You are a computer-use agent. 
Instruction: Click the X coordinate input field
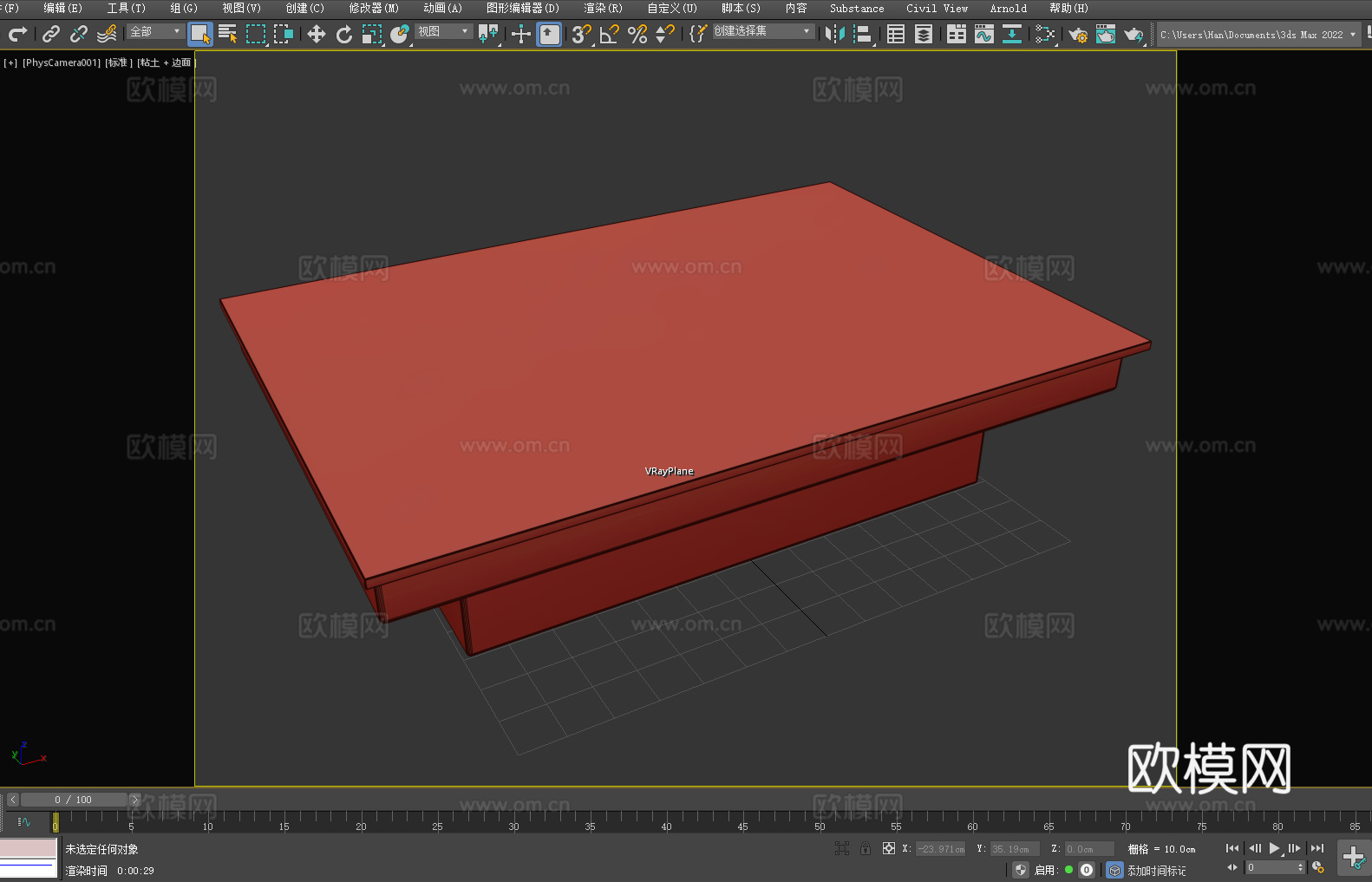pos(941,849)
